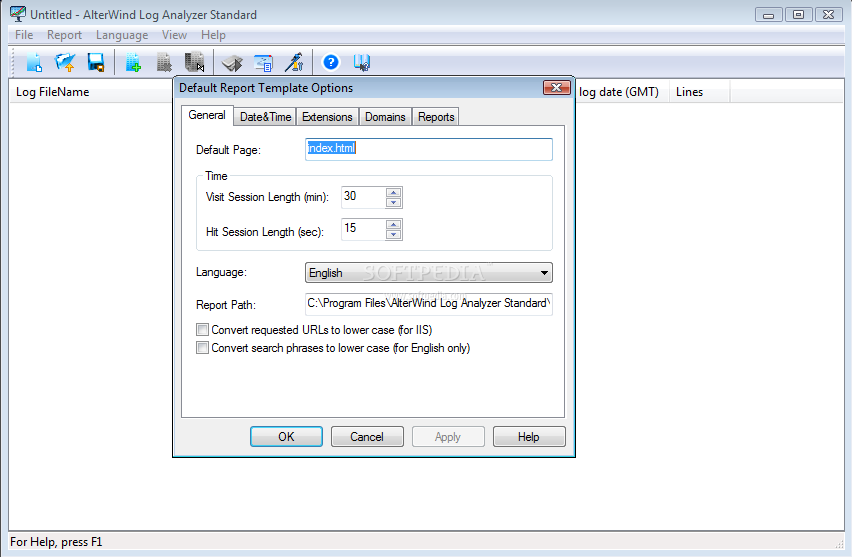Viewport: 852px width, 557px height.
Task: Minimize the AlterWind Log Analyzer window
Action: click(768, 15)
